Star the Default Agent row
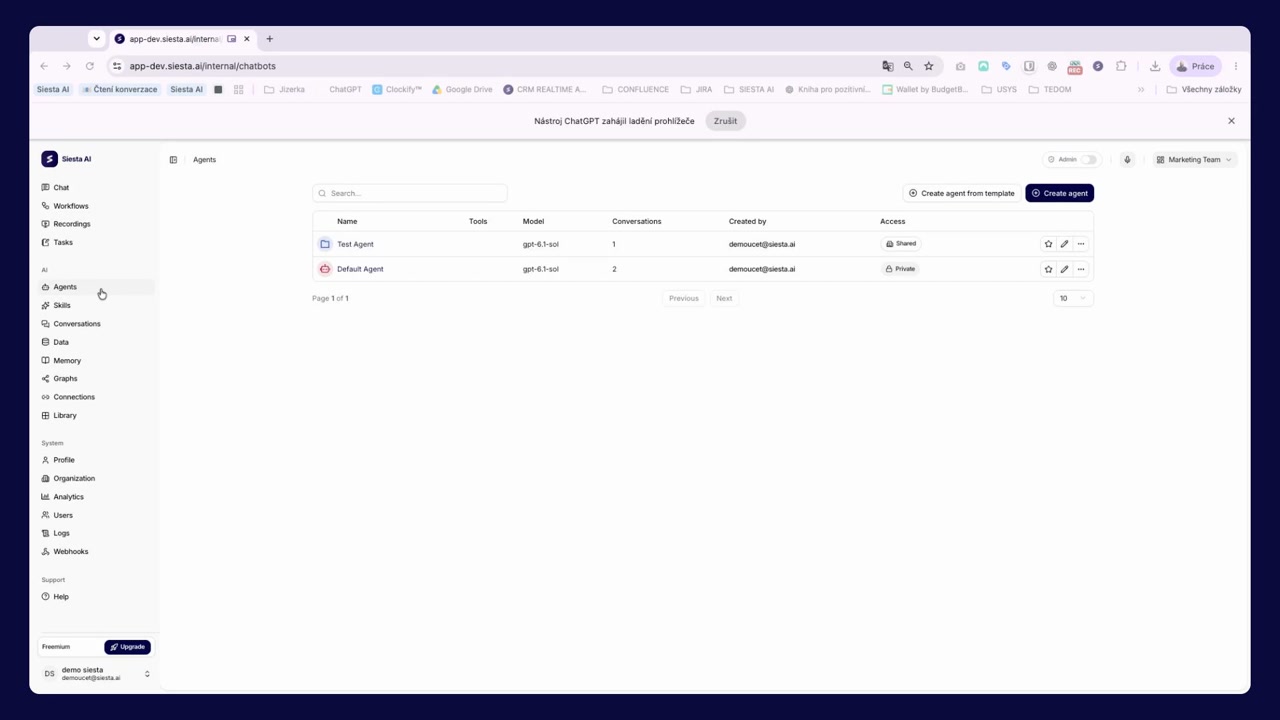1280x720 pixels. (1048, 269)
